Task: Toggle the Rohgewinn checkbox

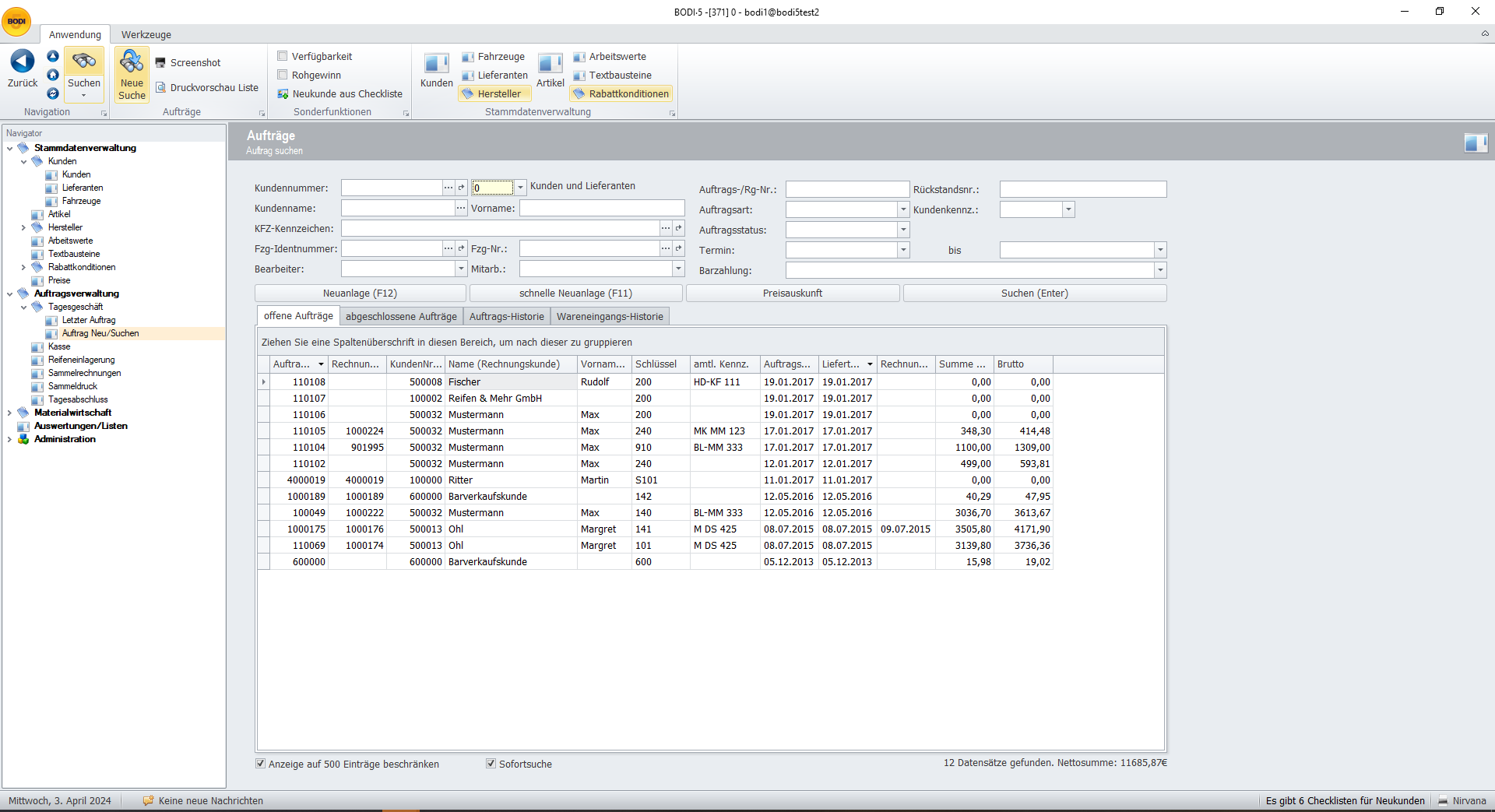Action: (x=283, y=75)
